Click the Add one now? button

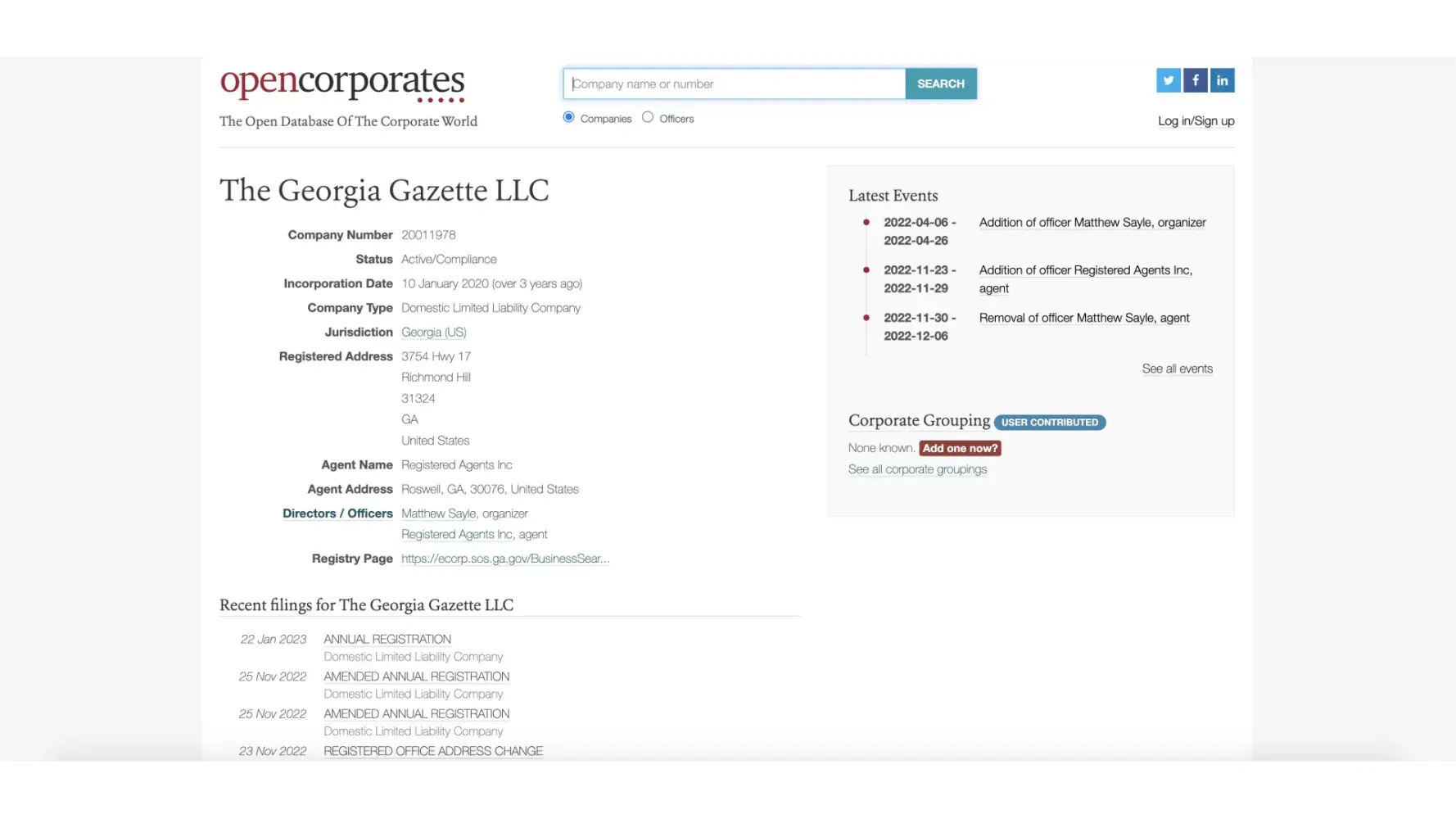click(960, 448)
